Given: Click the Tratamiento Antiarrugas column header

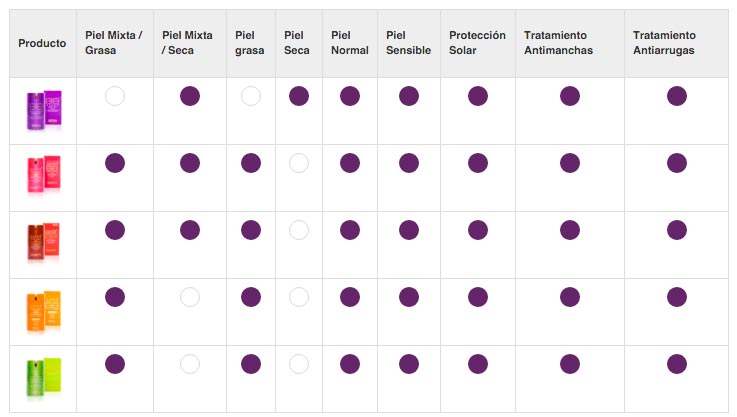Looking at the screenshot, I should 663,43.
